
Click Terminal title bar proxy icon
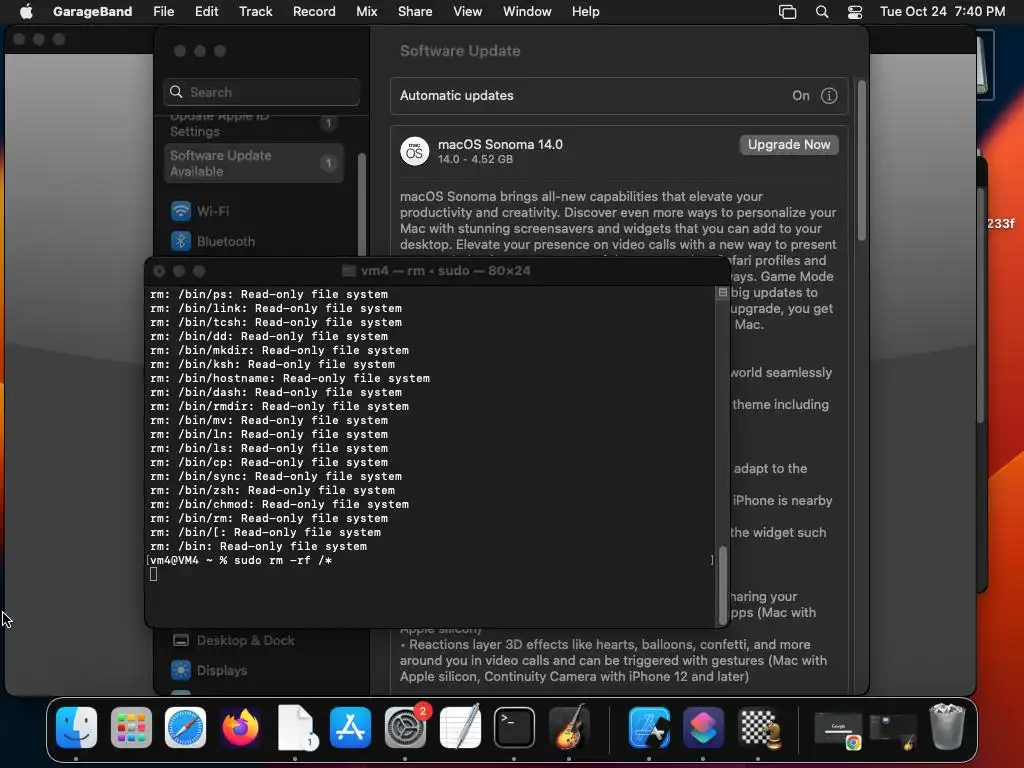pos(349,270)
